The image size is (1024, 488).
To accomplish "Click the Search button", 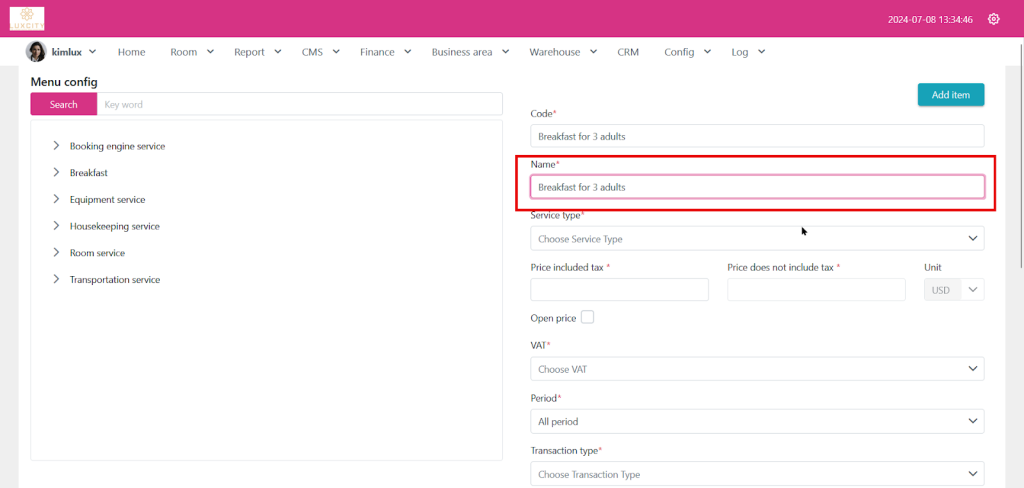I will pos(64,104).
